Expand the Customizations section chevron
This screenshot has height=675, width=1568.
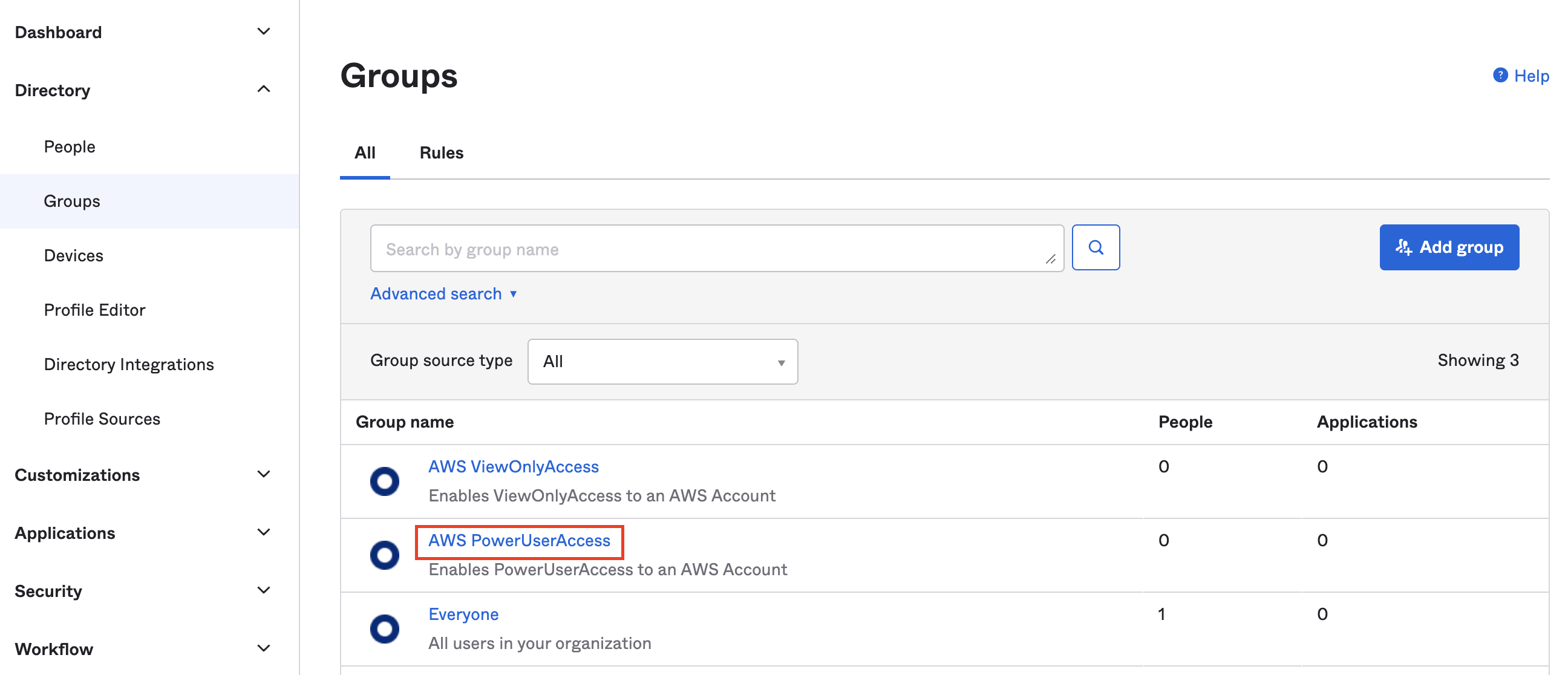point(264,474)
